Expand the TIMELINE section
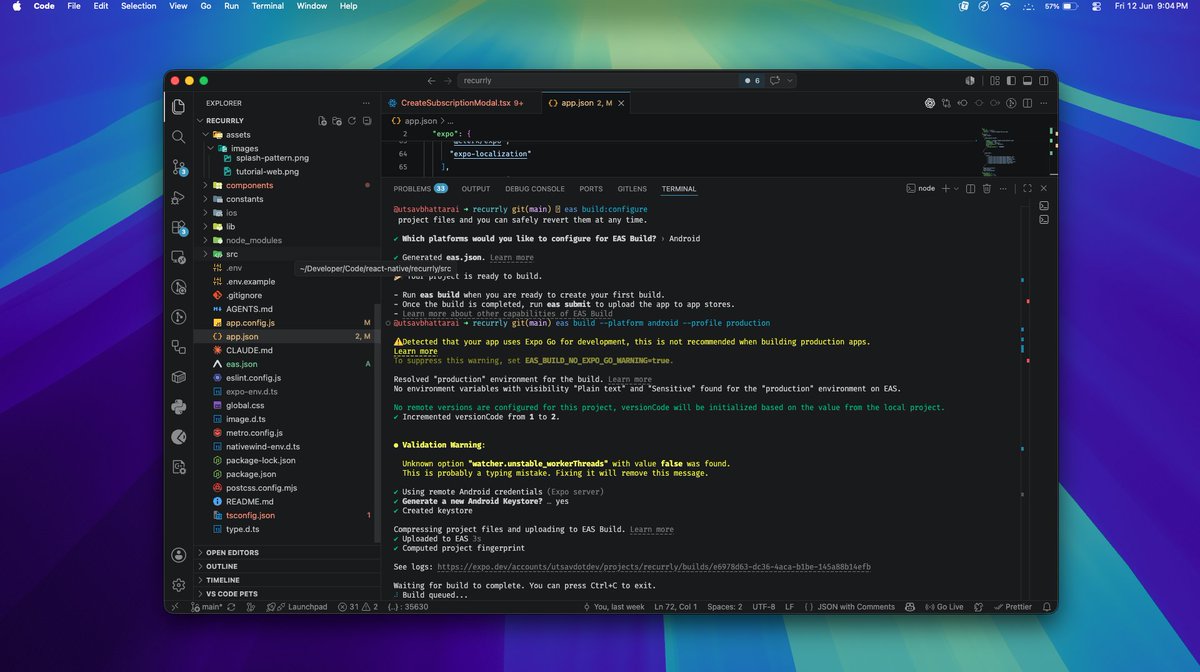Viewport: 1200px width, 672px height. tap(223, 580)
